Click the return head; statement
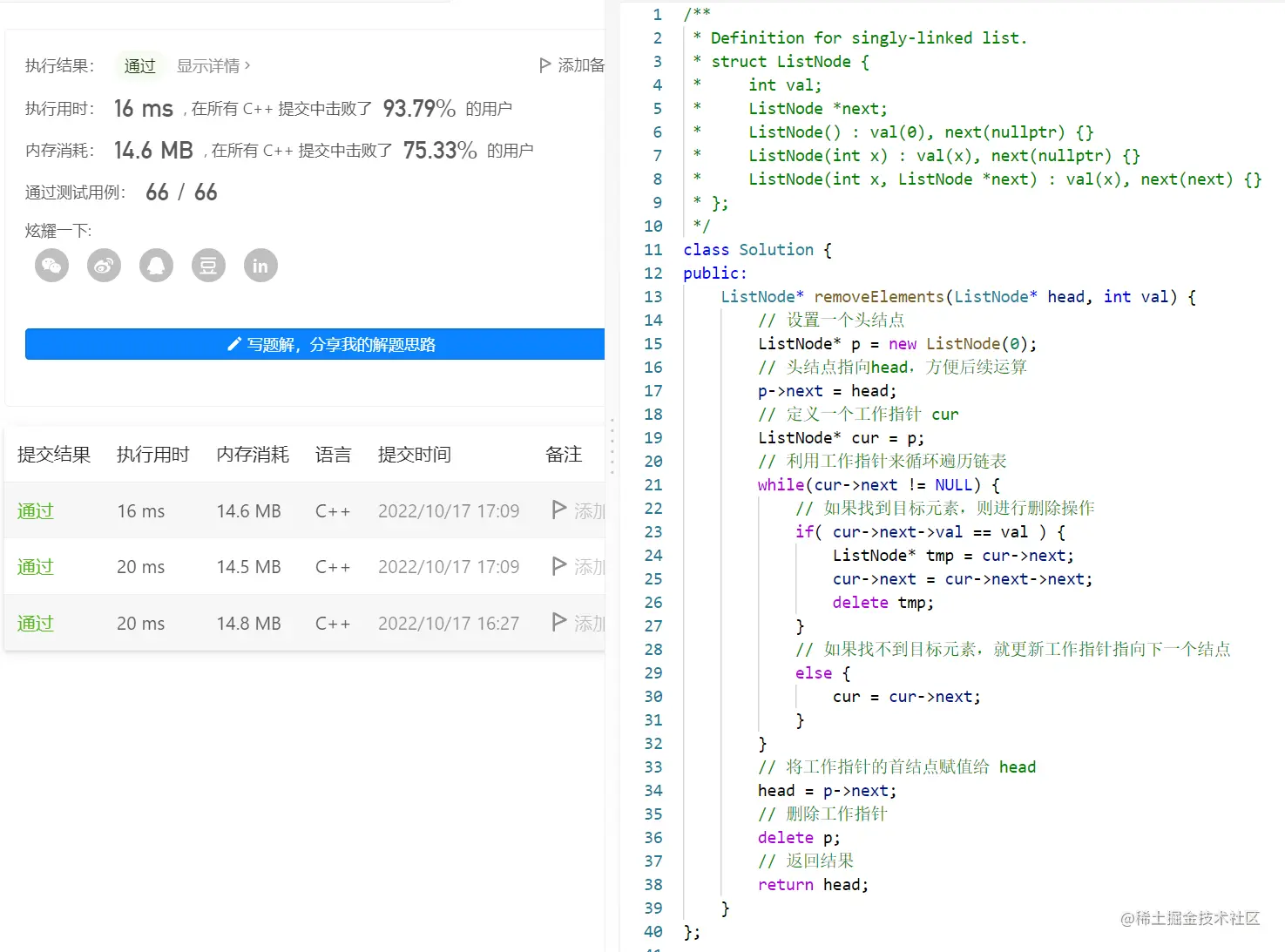This screenshot has height=952, width=1285. [x=813, y=885]
